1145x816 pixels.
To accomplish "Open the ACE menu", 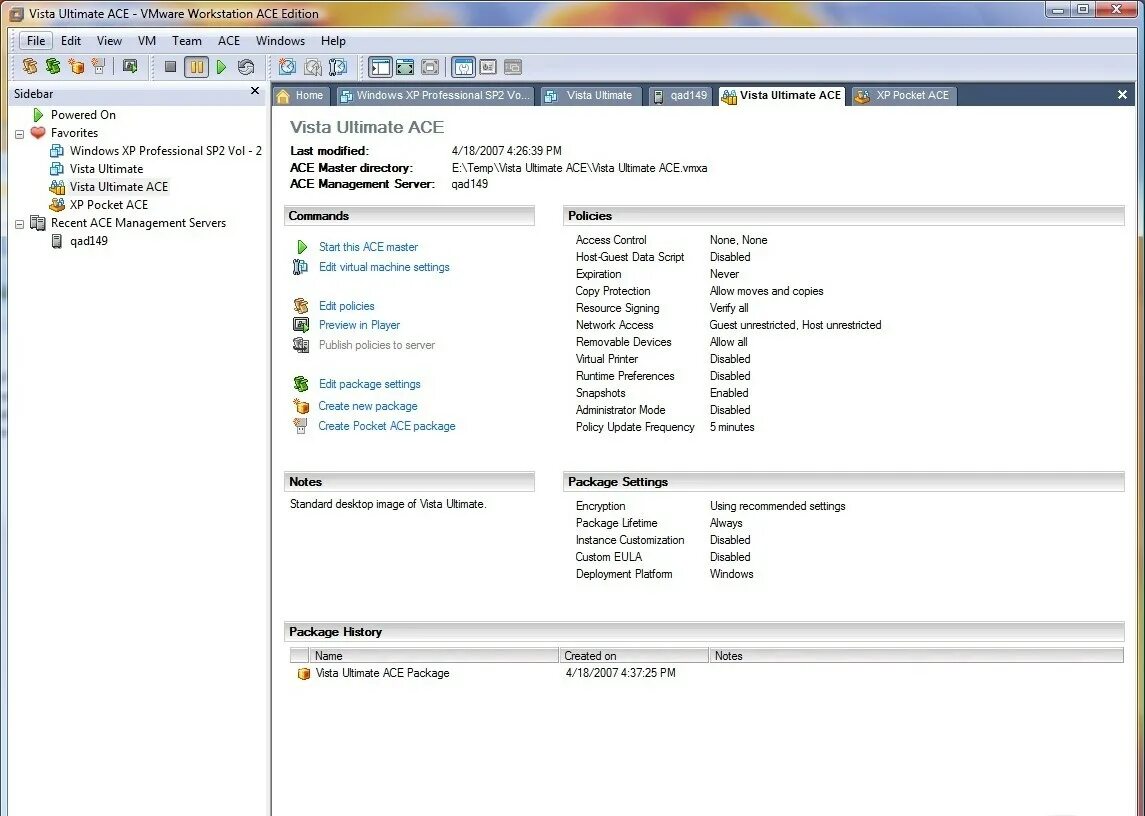I will click(x=229, y=41).
